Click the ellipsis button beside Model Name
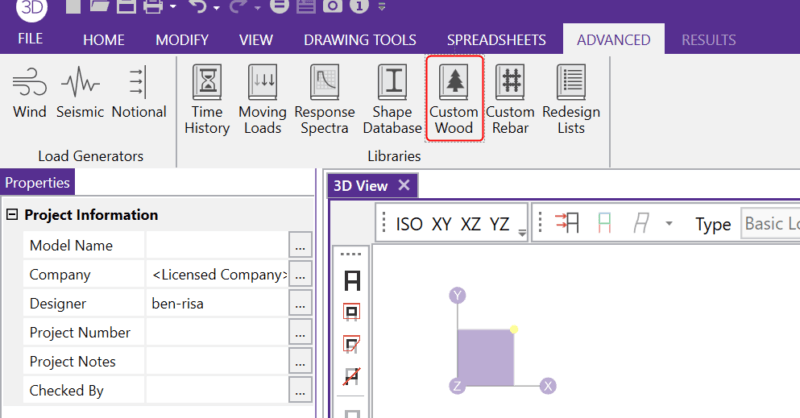Image resolution: width=800 pixels, height=418 pixels. pyautogui.click(x=300, y=245)
